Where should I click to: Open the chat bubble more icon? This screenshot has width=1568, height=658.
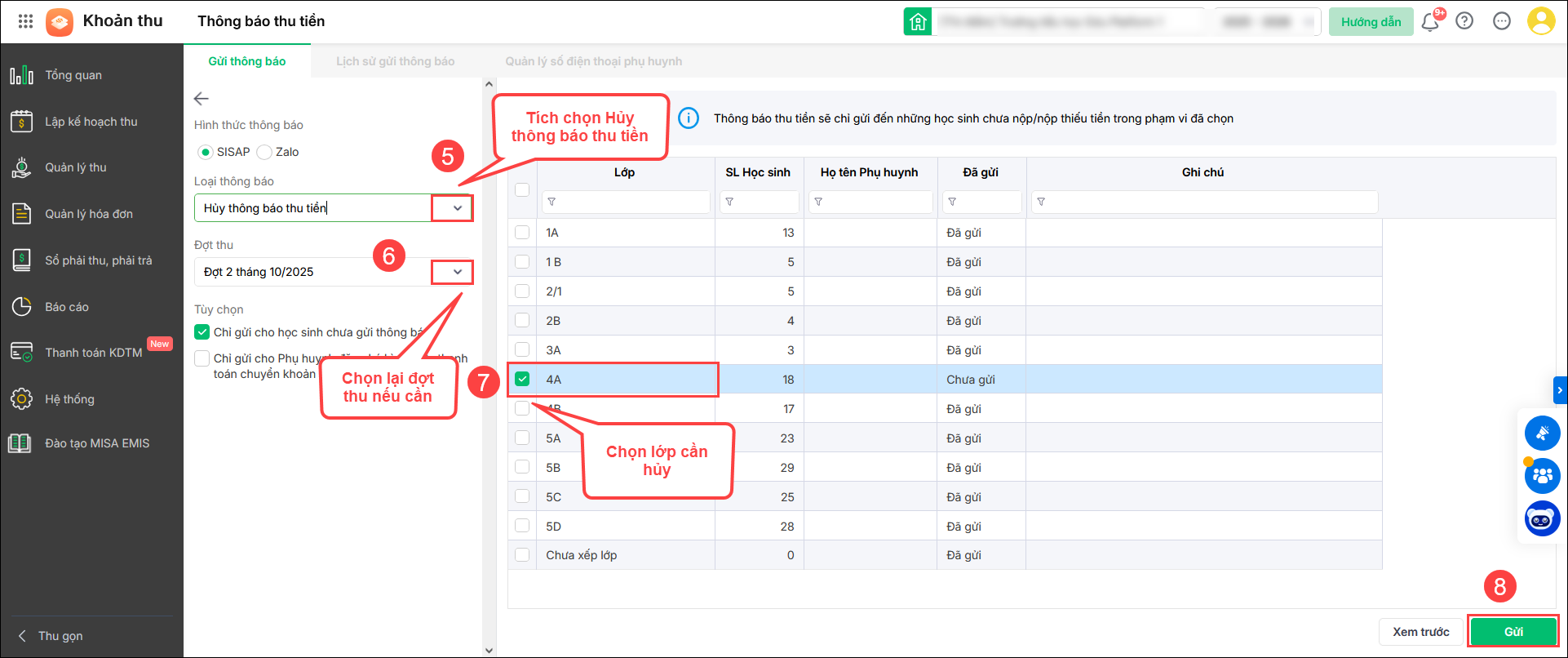point(1502,21)
